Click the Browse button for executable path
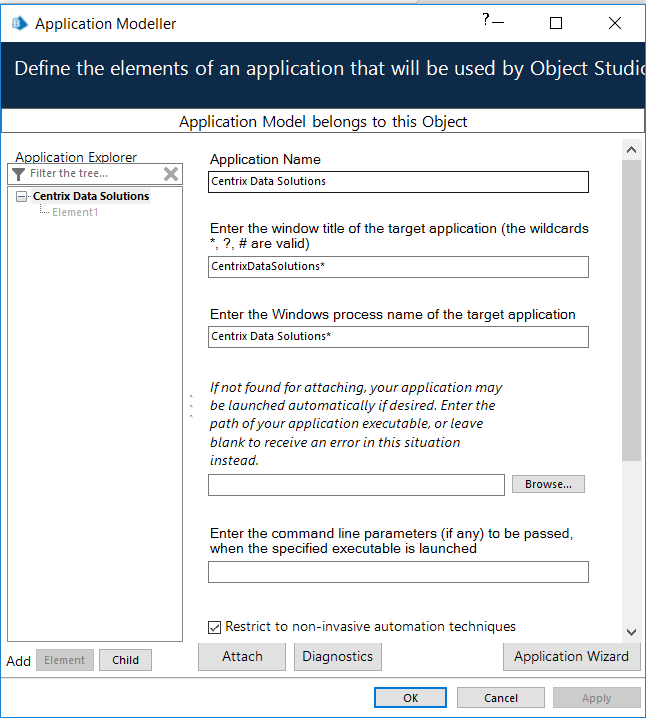 tap(548, 484)
